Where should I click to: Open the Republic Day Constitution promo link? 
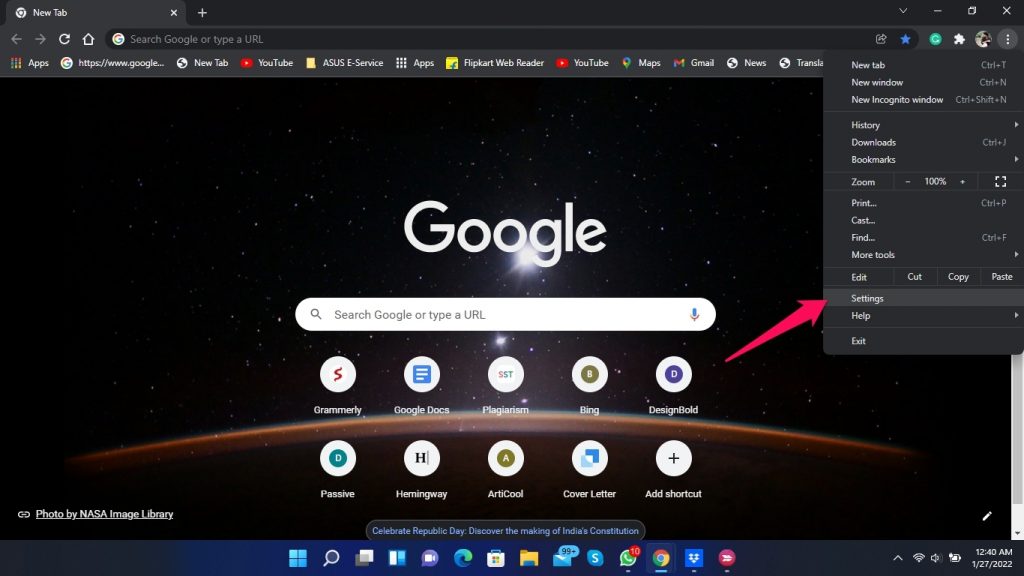click(x=505, y=530)
